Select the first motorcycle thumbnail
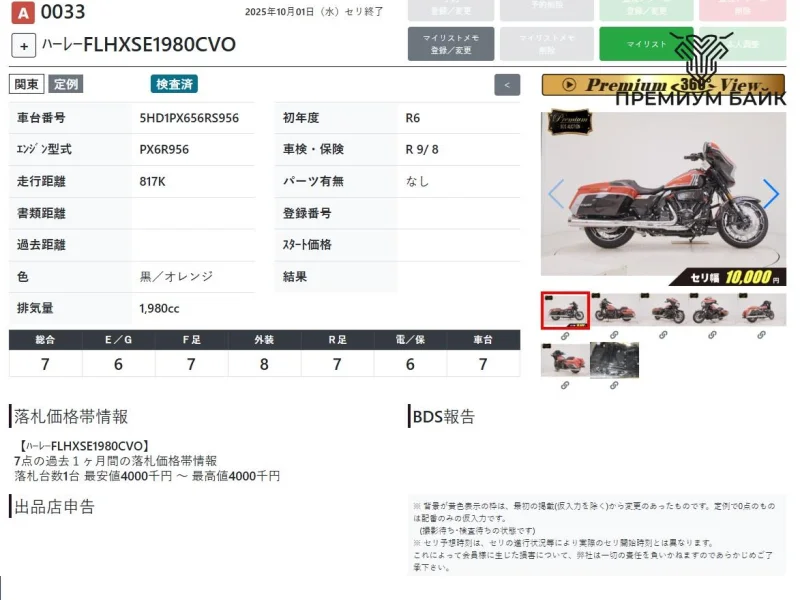The height and width of the screenshot is (600, 800). (565, 310)
